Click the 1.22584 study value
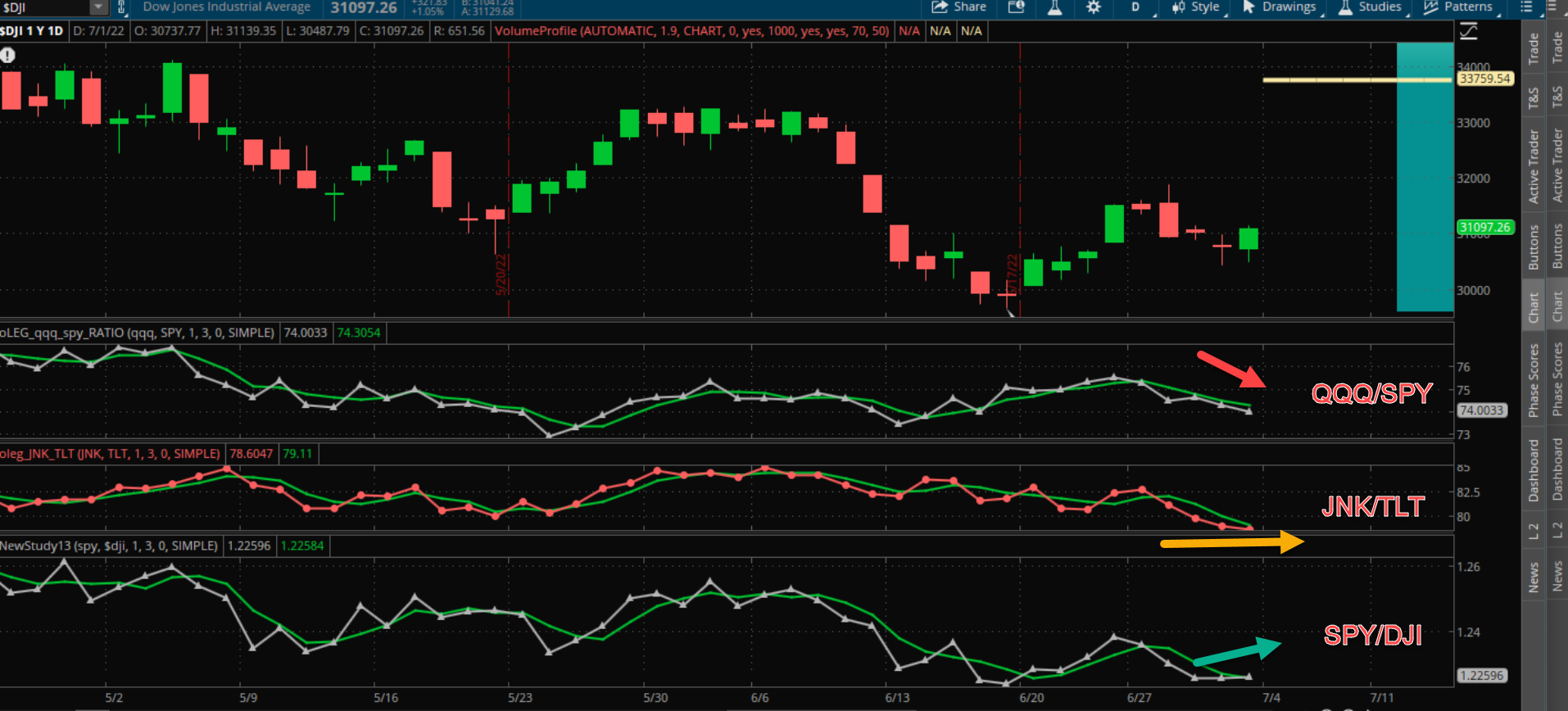 pos(302,546)
